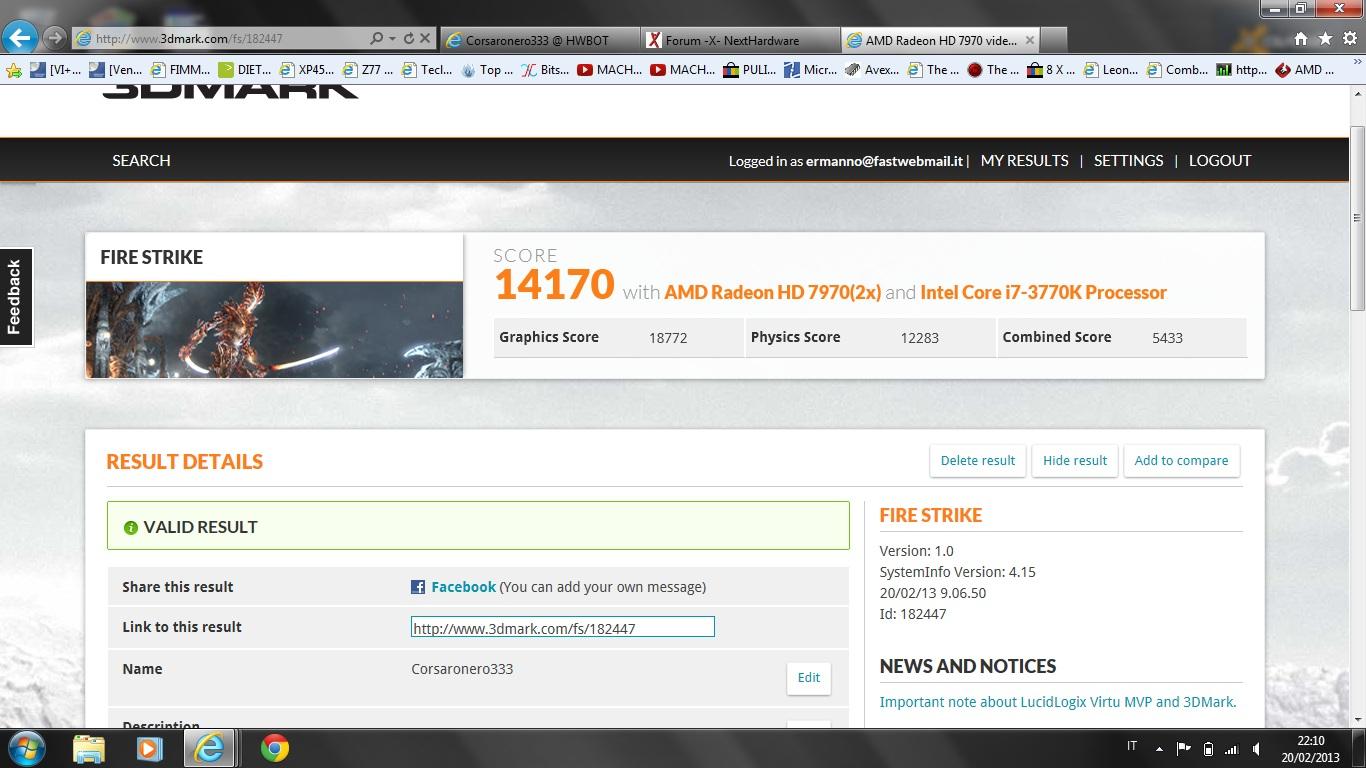1366x768 pixels.
Task: Show hidden system tray icons arrow
Action: click(1159, 748)
